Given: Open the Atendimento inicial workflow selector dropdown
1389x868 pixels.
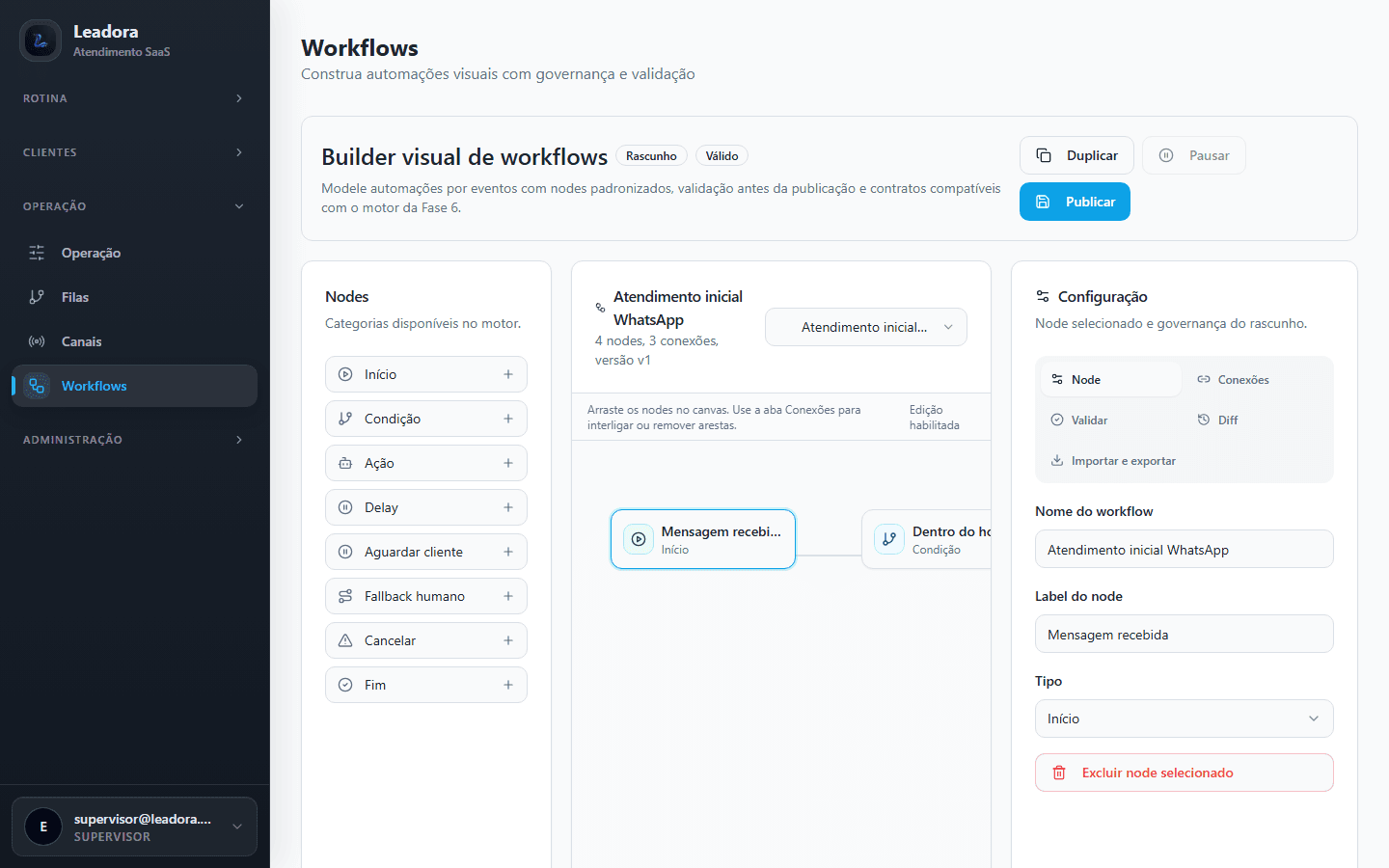Looking at the screenshot, I should [866, 327].
